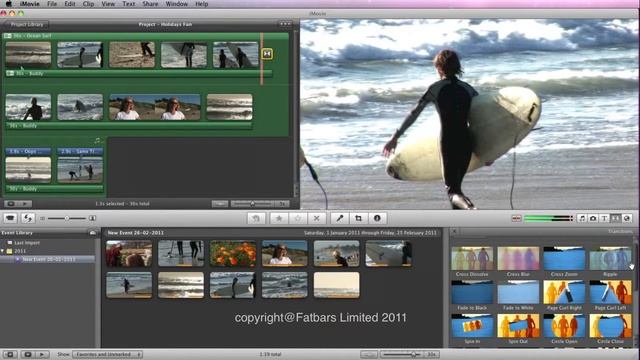Choose the Cross Blur transition
640x360 pixels.
pos(518,262)
